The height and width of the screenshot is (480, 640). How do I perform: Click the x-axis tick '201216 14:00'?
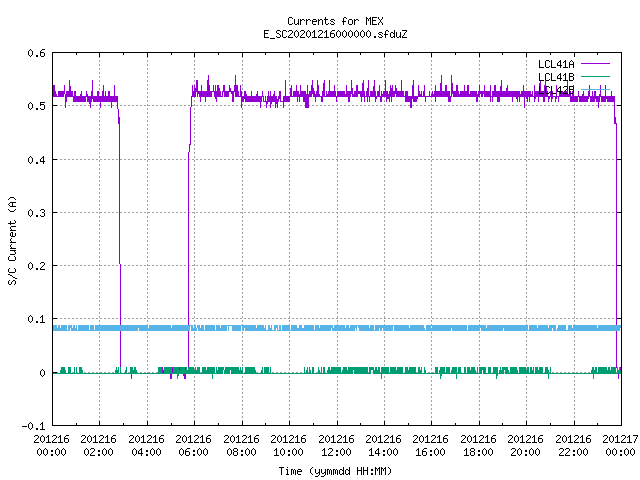[383, 446]
